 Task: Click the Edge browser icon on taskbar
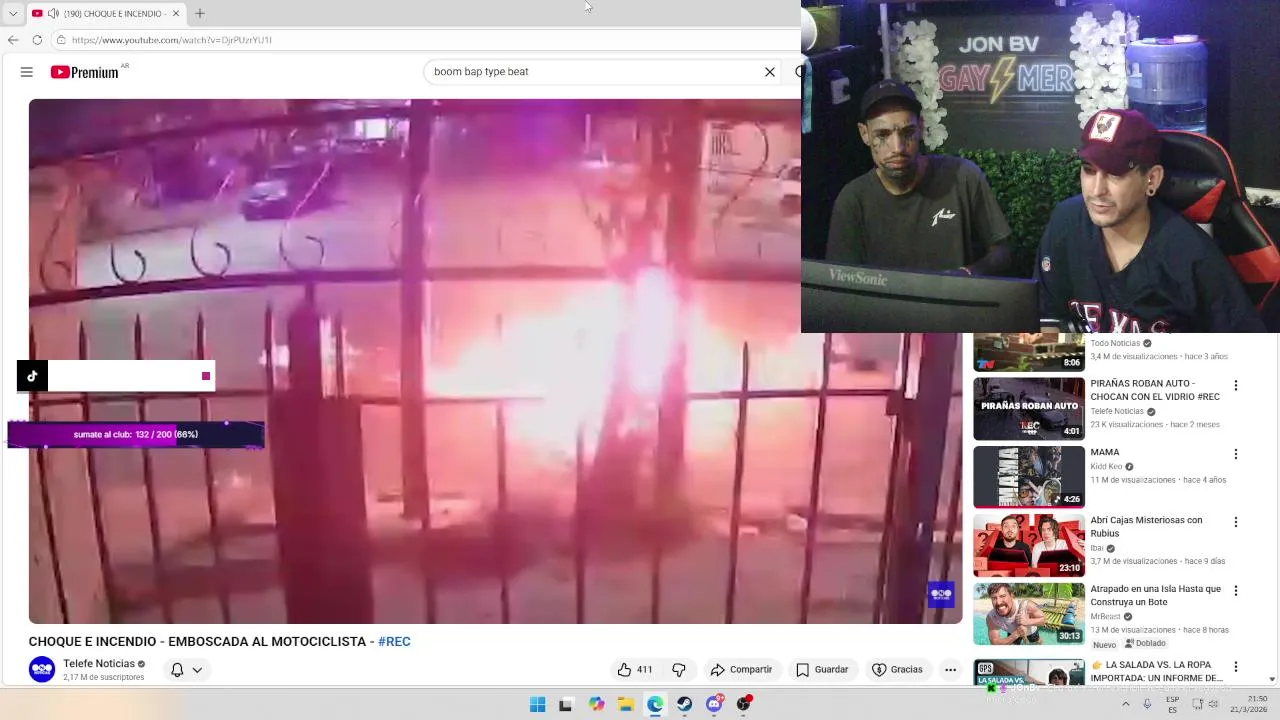(655, 704)
